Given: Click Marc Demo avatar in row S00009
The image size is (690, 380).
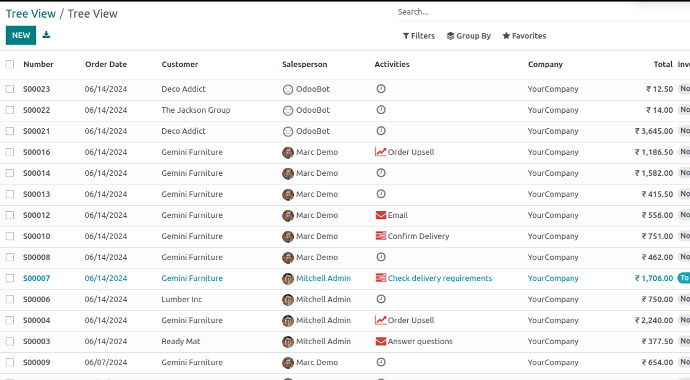Looking at the screenshot, I should click(288, 363).
